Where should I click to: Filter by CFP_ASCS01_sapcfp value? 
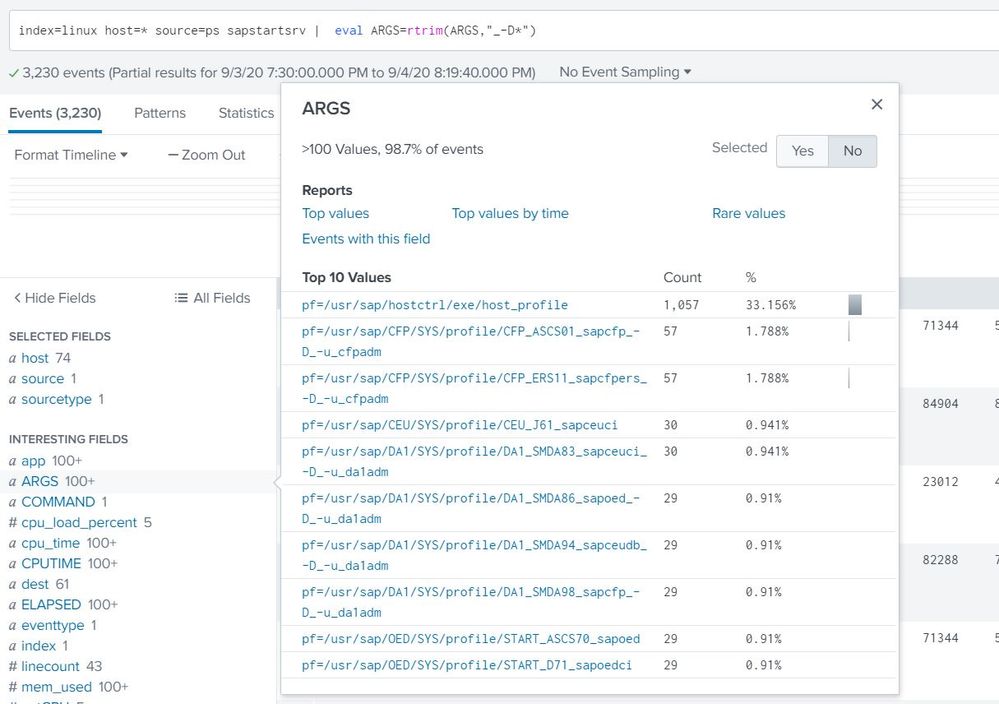471,341
